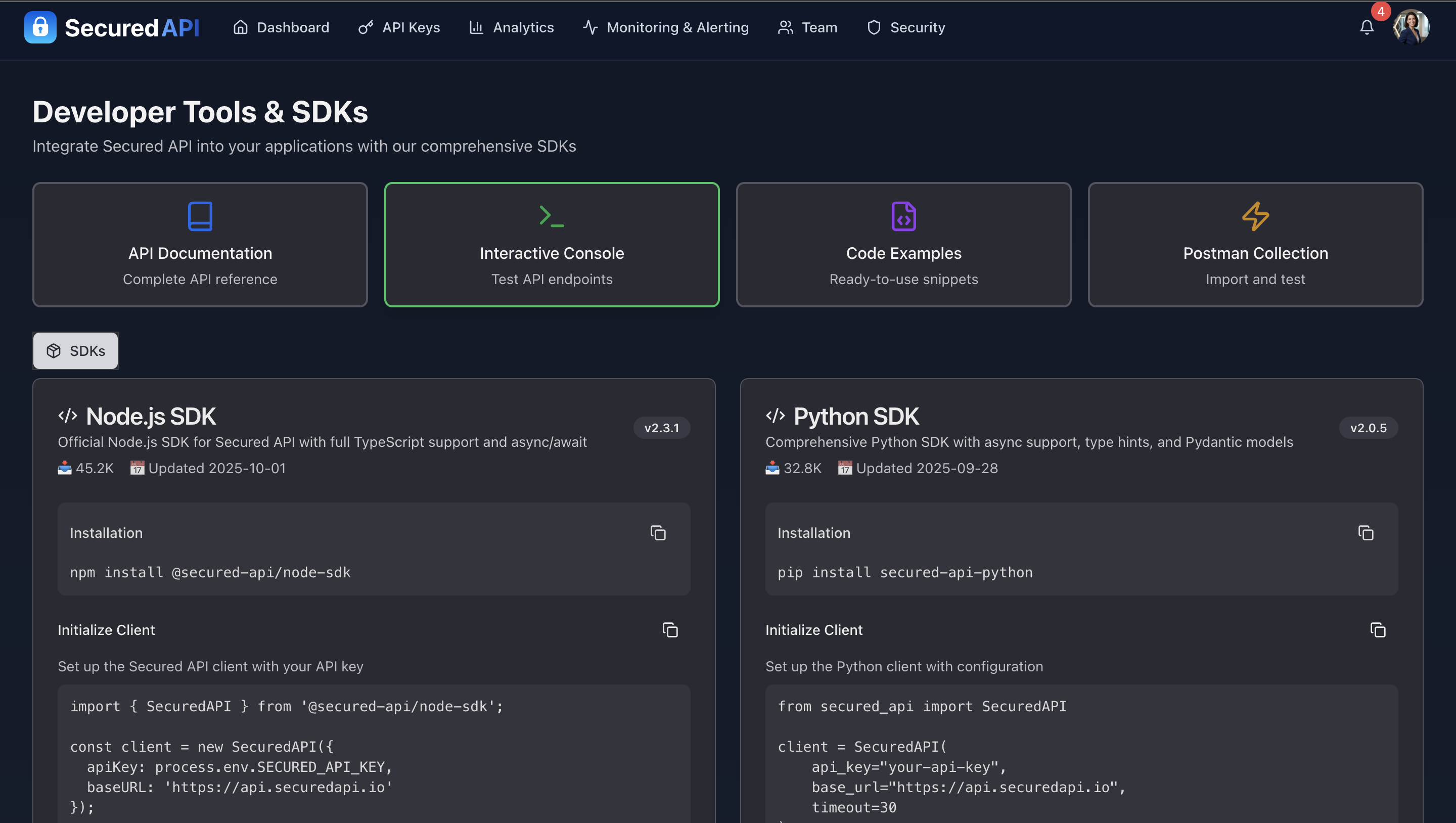Screen dimensions: 1456x823
Task: Open the profile avatar menu
Action: coord(1412,27)
